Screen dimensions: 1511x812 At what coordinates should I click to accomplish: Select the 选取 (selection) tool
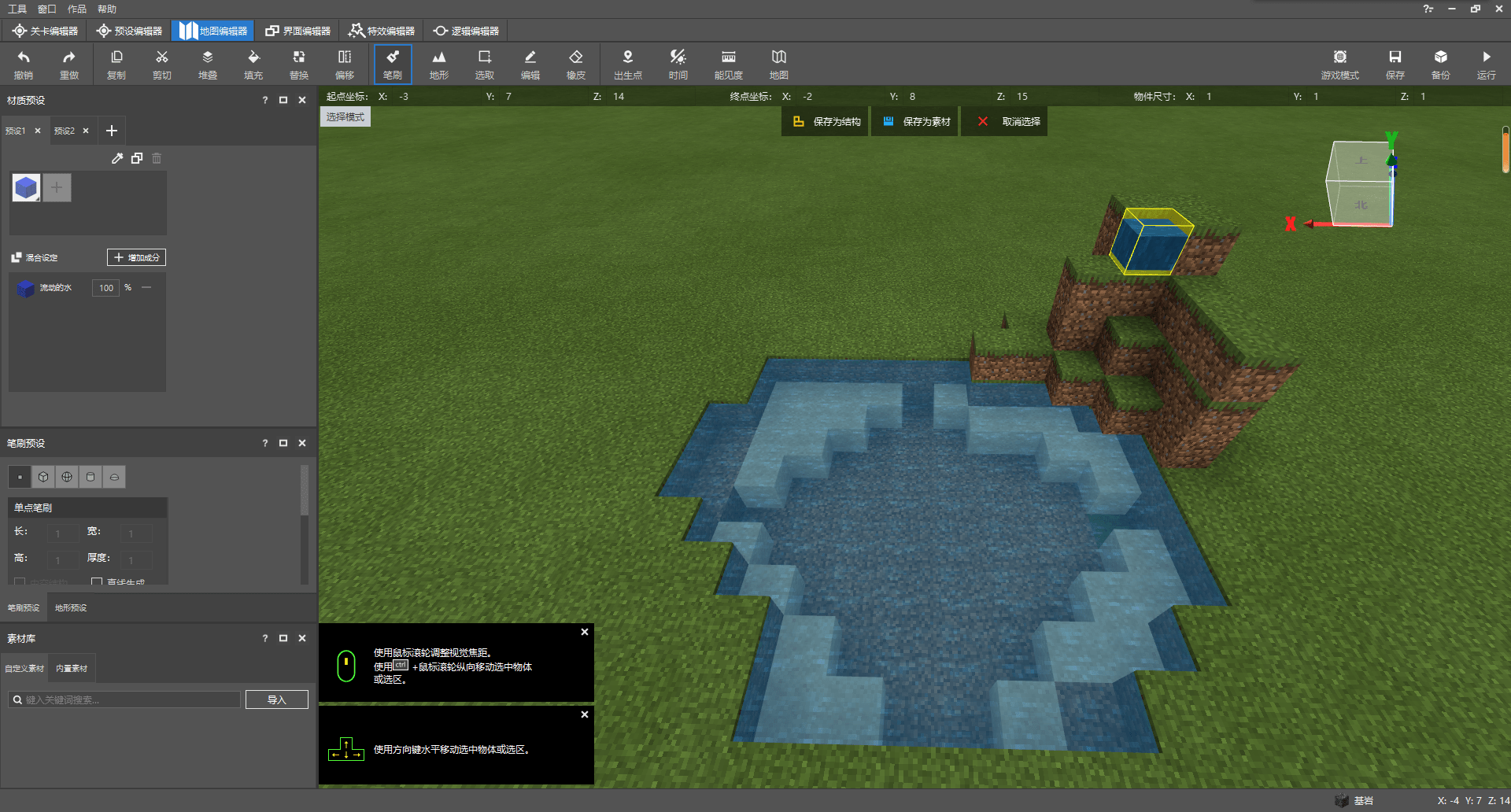click(x=485, y=65)
